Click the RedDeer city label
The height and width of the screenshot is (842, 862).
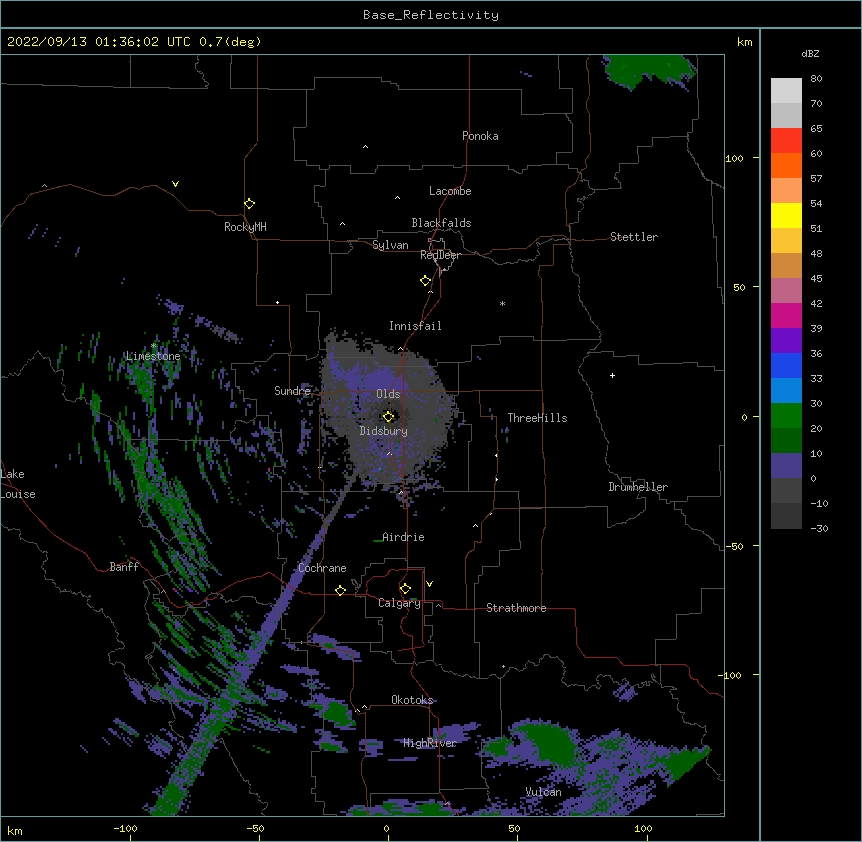440,255
